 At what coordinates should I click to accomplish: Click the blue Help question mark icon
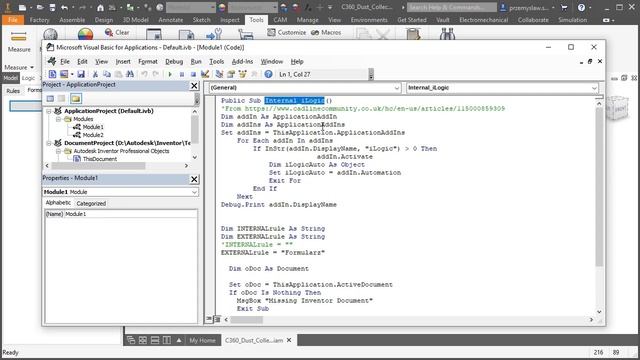pyautogui.click(x=268, y=74)
